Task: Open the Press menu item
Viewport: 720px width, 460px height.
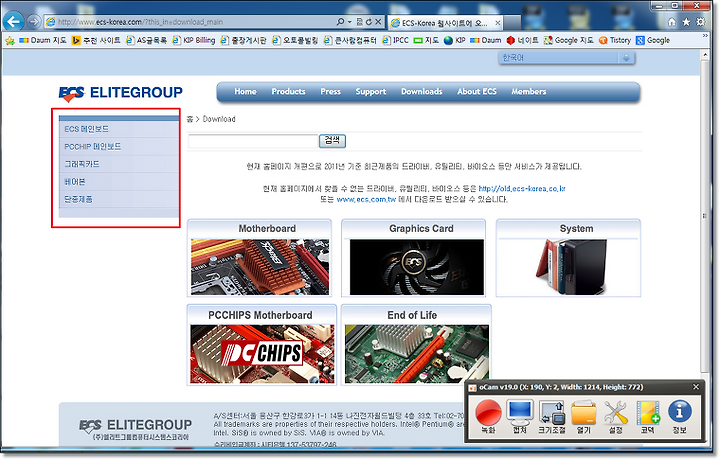Action: [x=331, y=91]
